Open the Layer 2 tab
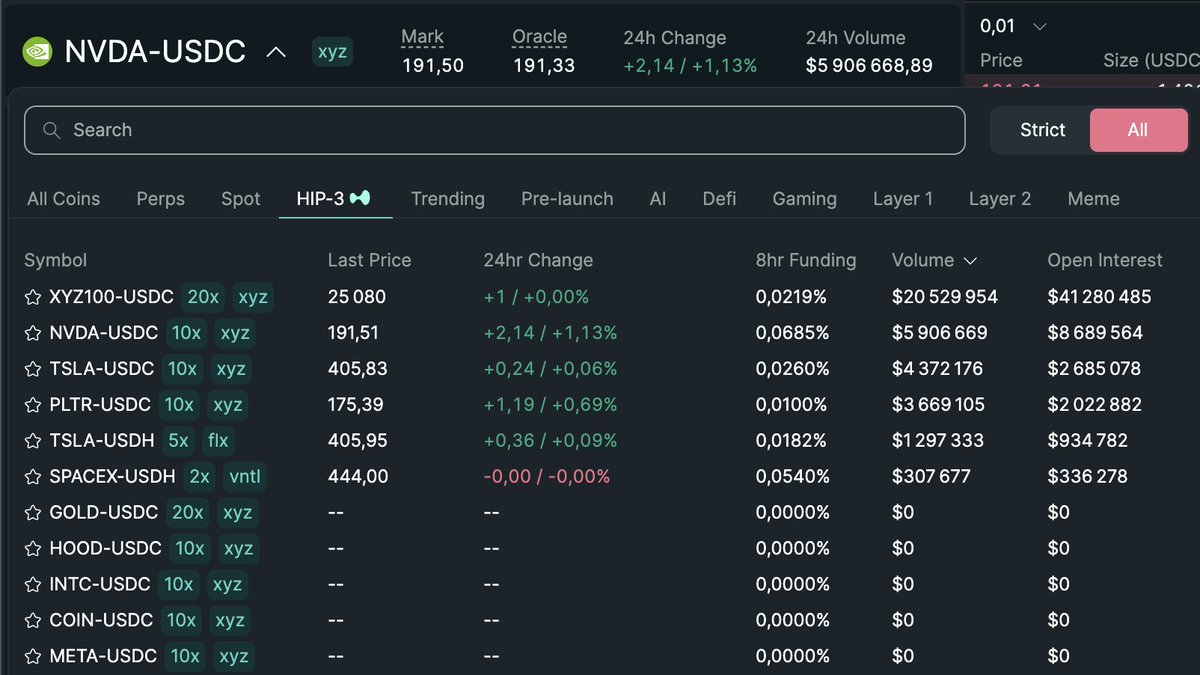This screenshot has width=1200, height=675. point(1000,199)
